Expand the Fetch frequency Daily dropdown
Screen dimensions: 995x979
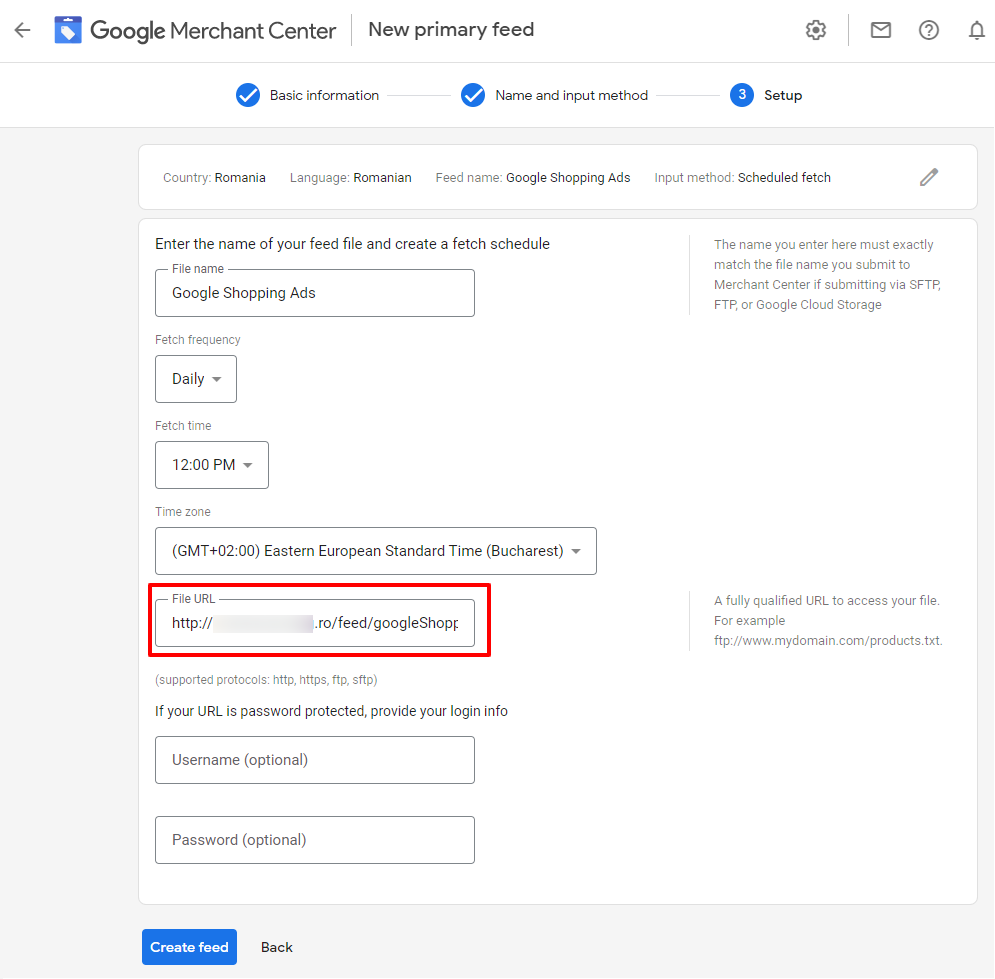(196, 379)
